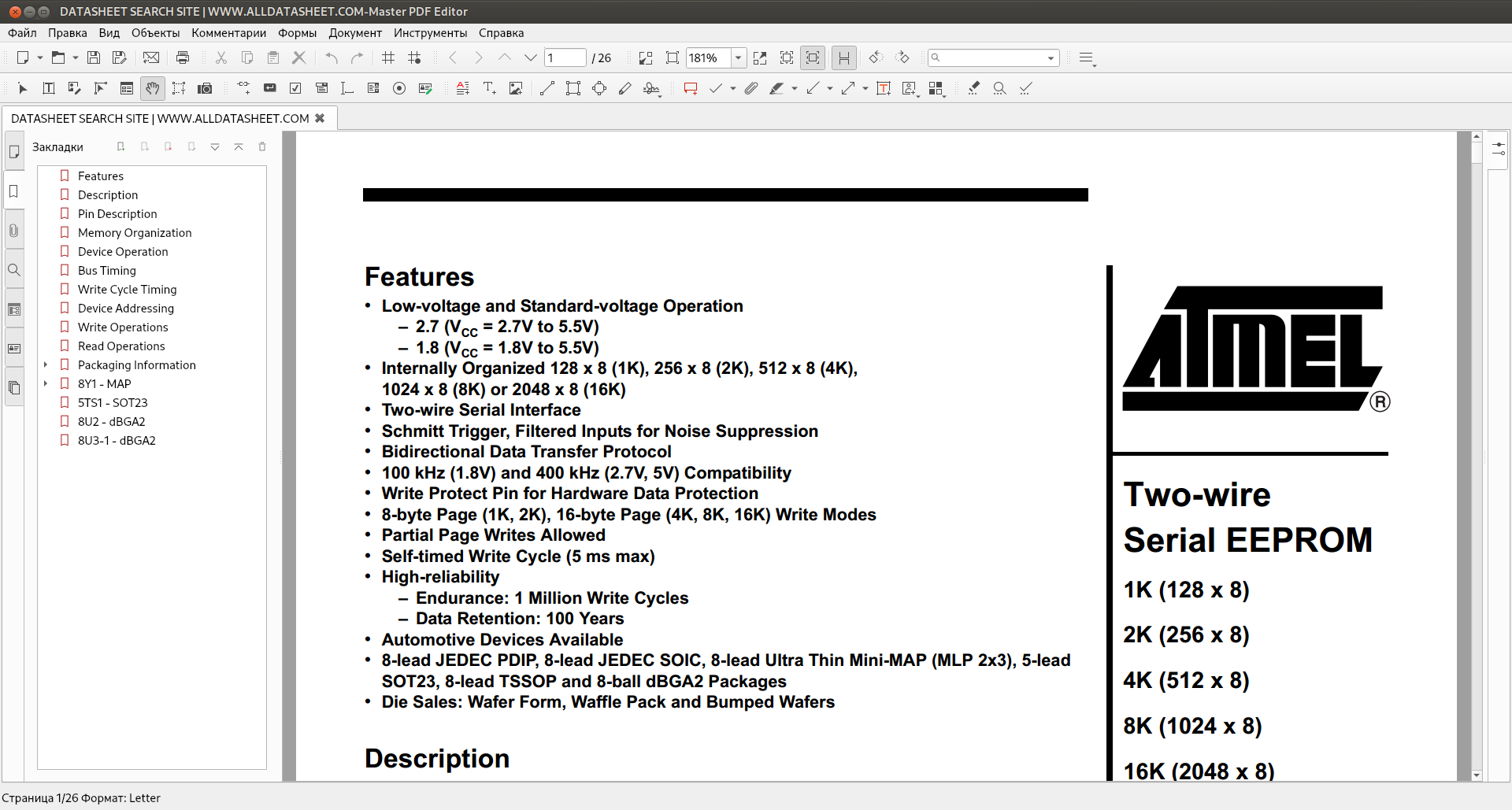
Task: Click the Save document icon
Action: (x=94, y=57)
